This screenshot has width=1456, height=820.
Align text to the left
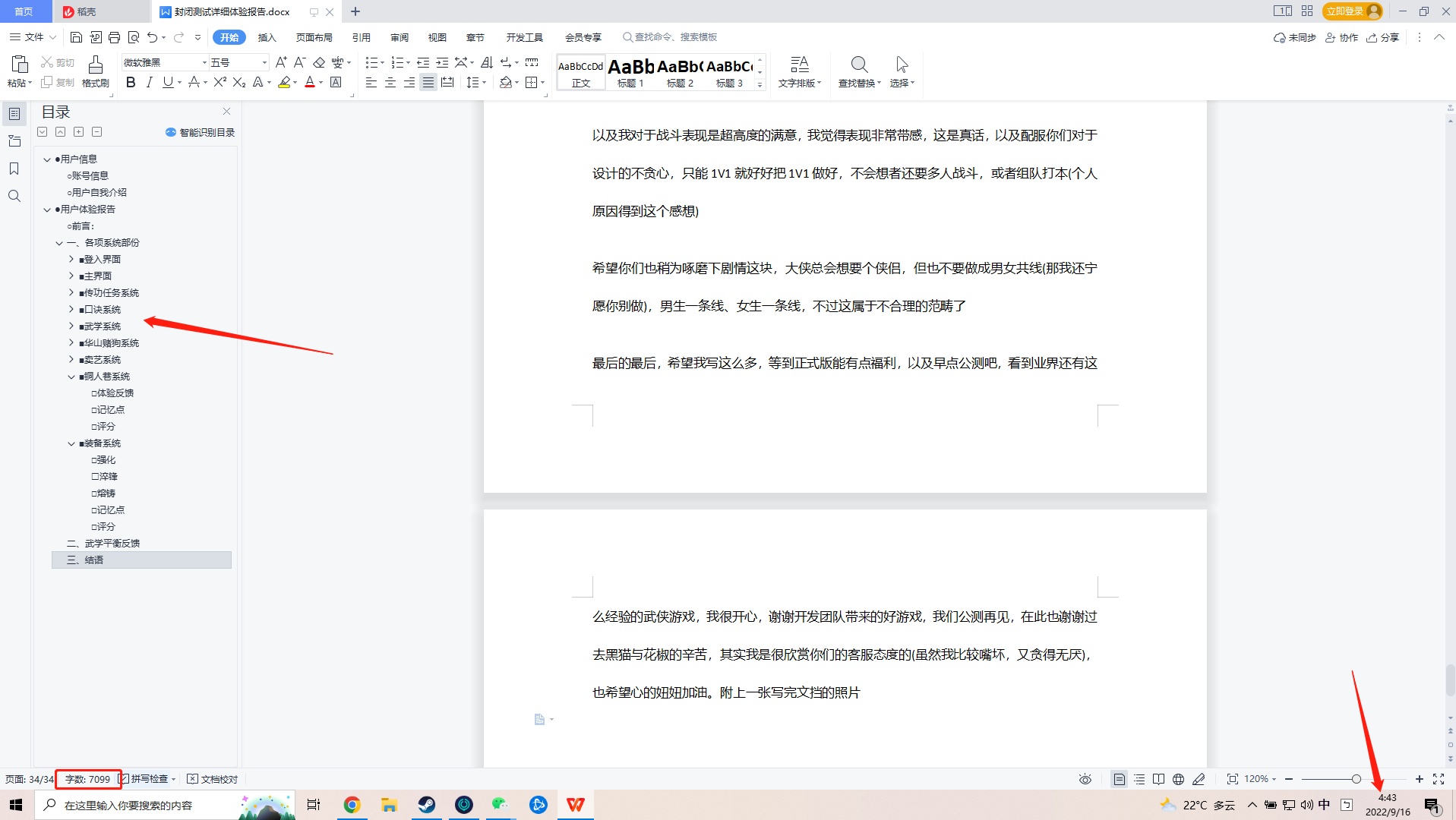pos(371,82)
